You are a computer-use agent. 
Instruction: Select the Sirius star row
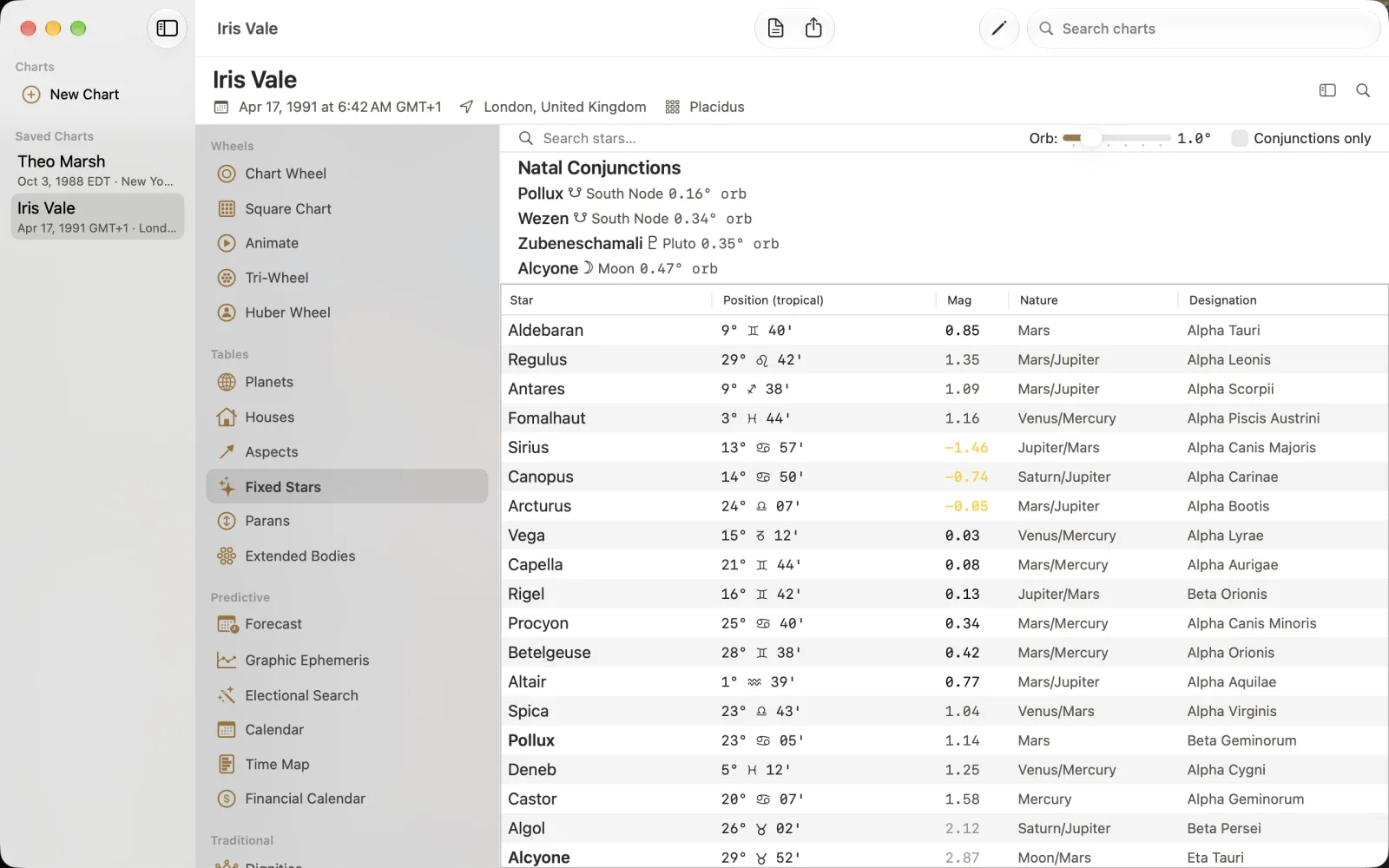click(945, 448)
